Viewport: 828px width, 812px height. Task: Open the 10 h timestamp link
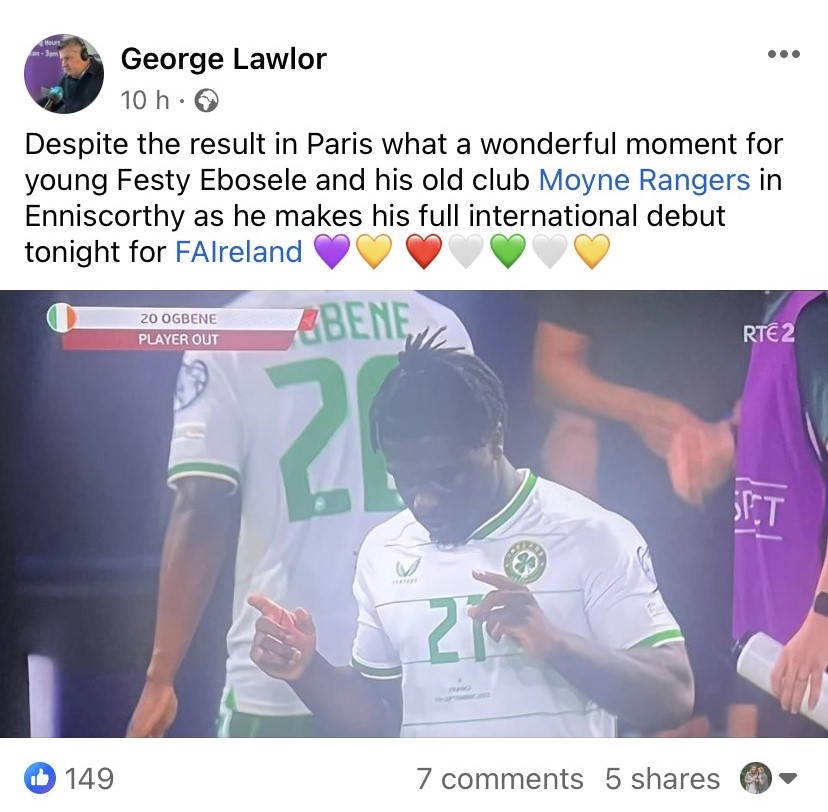pos(145,100)
